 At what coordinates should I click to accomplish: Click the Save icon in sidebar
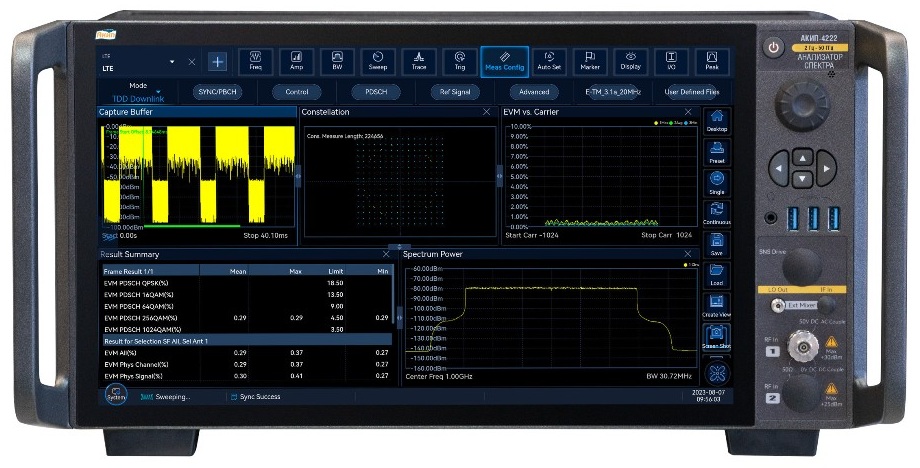pos(717,245)
